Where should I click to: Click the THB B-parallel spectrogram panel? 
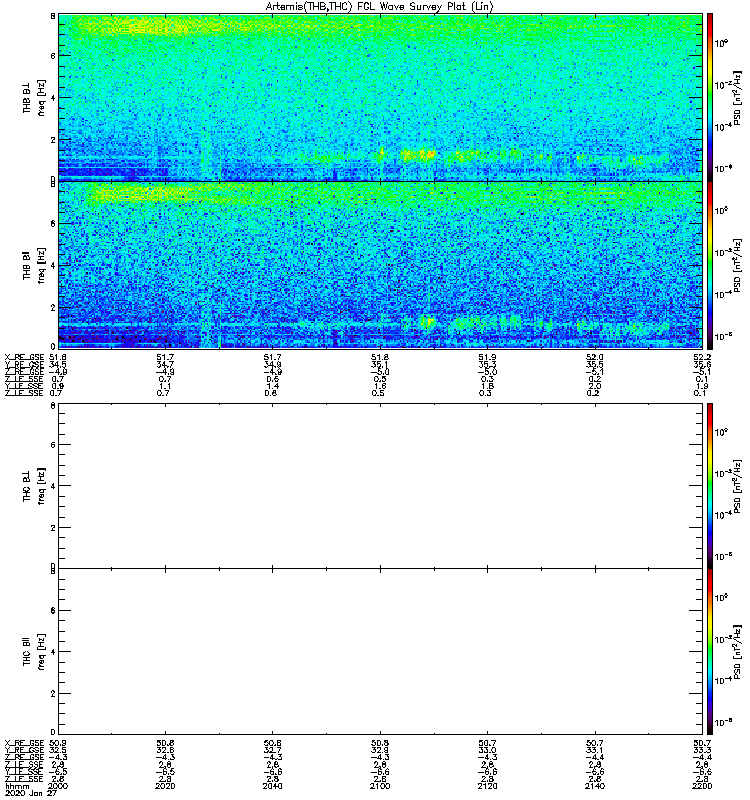(x=380, y=265)
